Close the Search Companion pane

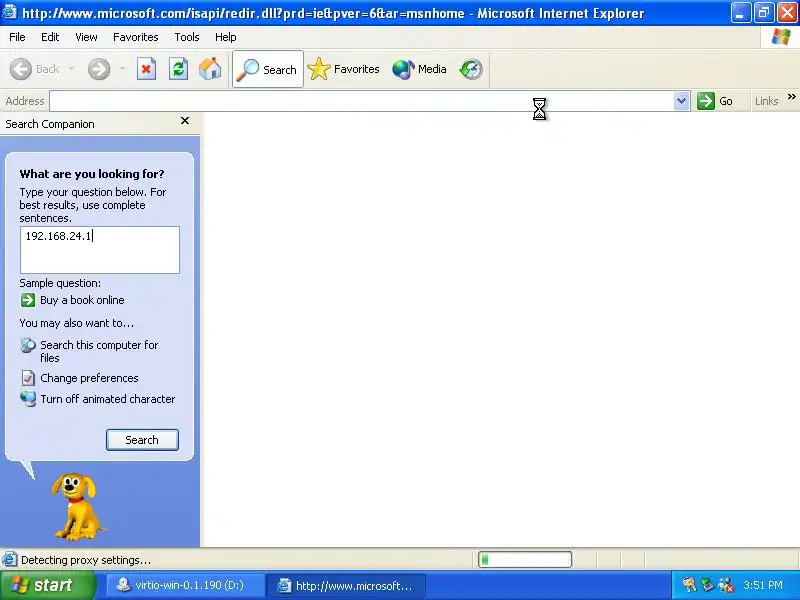click(185, 121)
